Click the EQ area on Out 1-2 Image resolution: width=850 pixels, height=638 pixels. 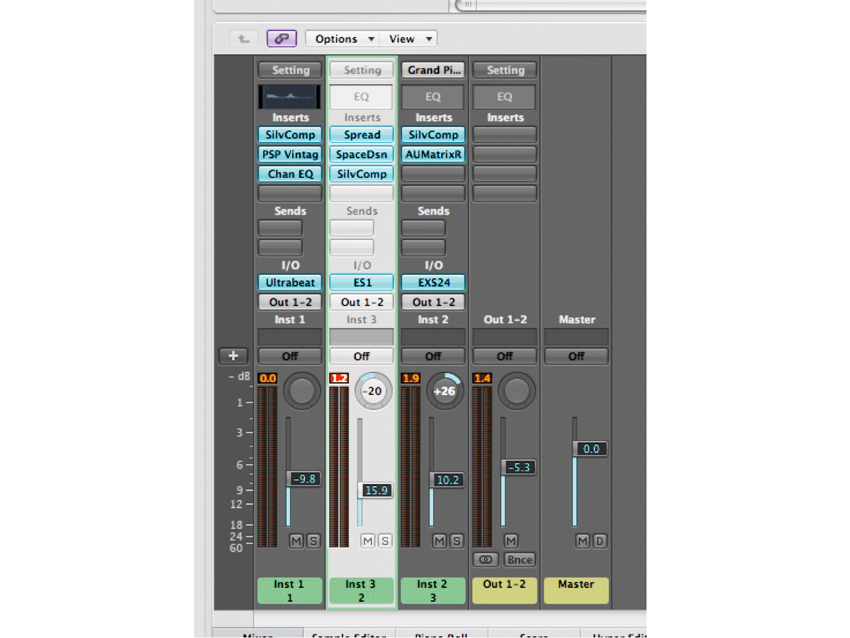click(505, 97)
